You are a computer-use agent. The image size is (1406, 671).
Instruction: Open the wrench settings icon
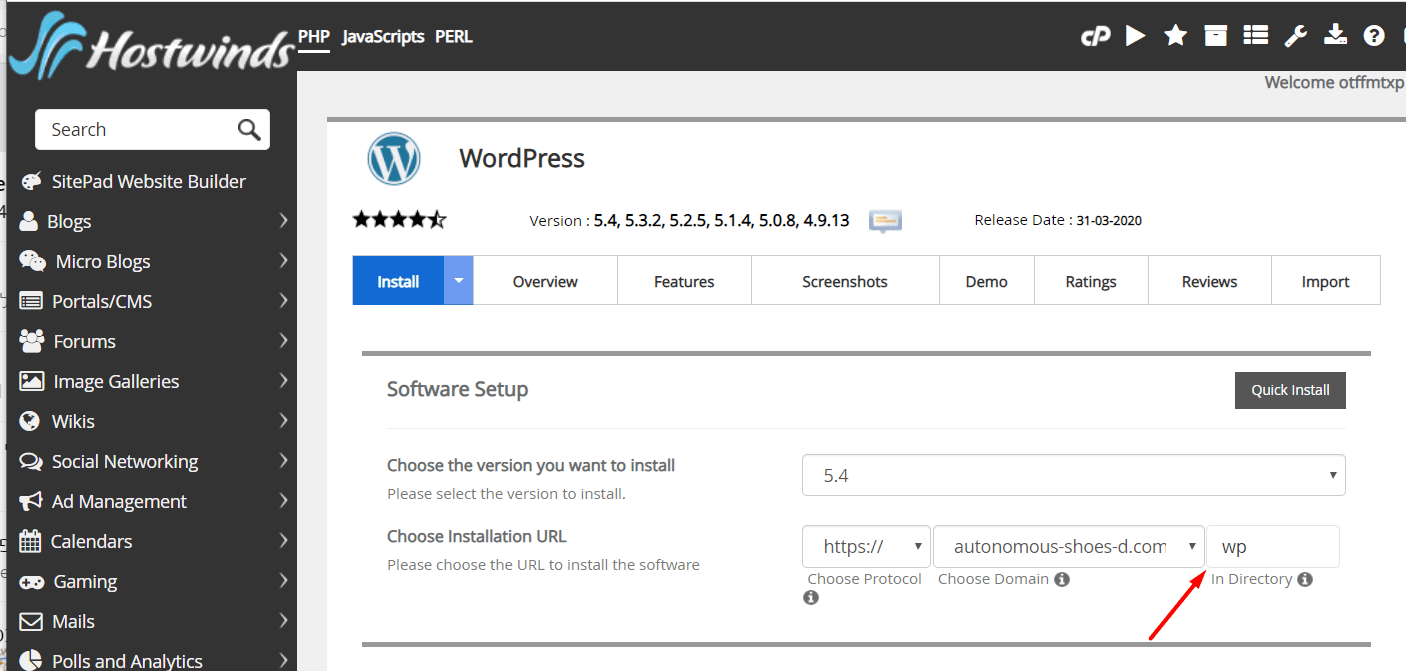(1295, 36)
